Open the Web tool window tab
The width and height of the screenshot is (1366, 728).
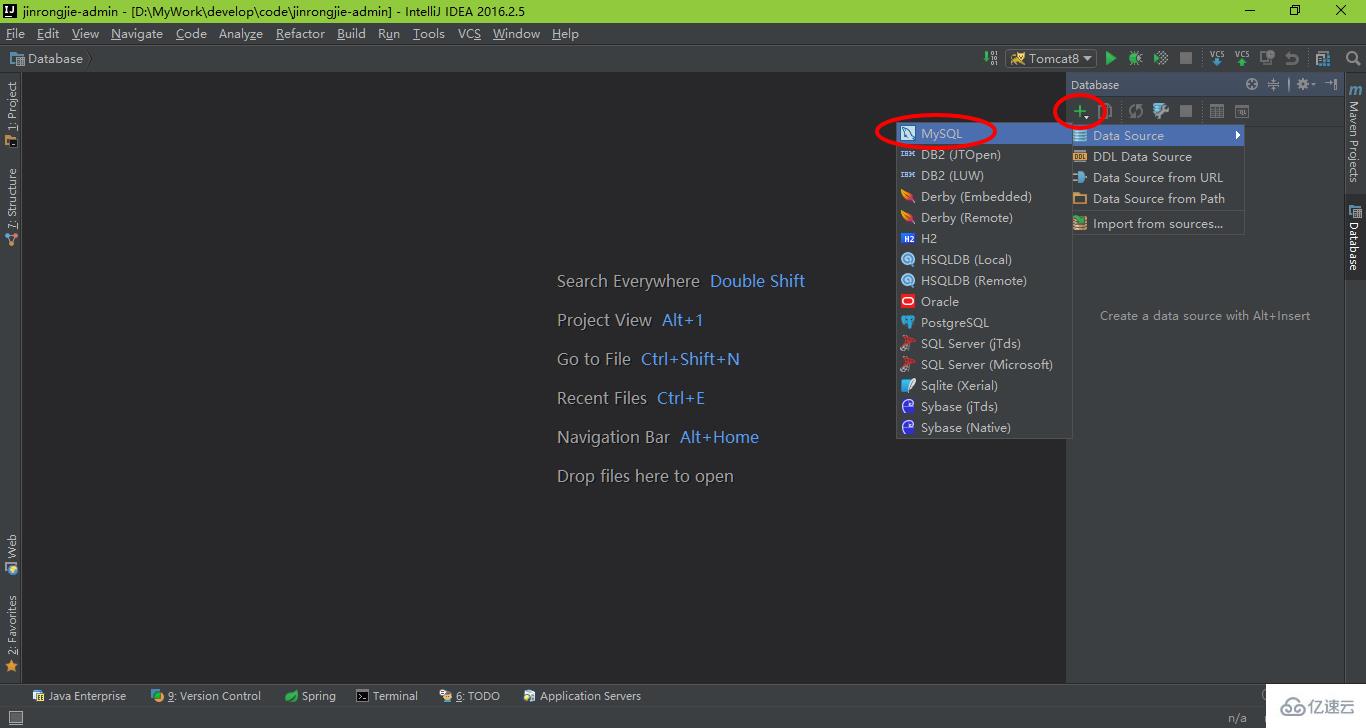coord(12,554)
